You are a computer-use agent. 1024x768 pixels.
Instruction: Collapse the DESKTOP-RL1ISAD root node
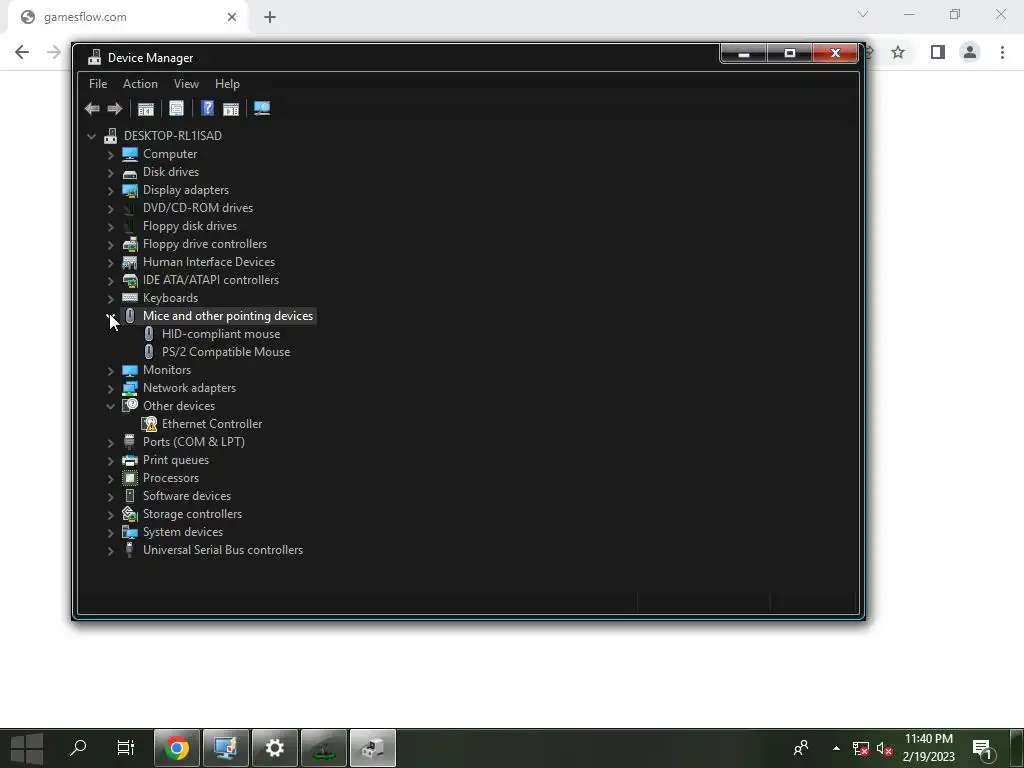(x=91, y=136)
